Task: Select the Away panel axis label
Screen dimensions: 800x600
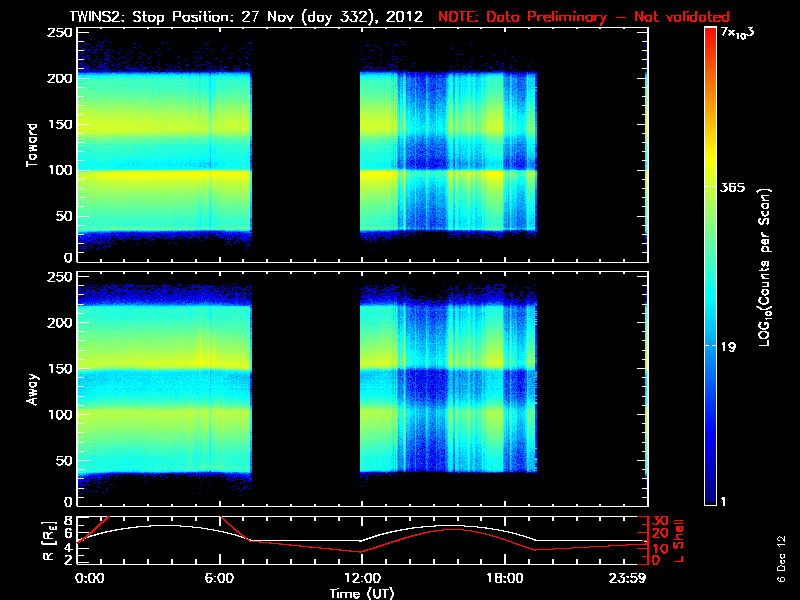Action: coord(33,389)
